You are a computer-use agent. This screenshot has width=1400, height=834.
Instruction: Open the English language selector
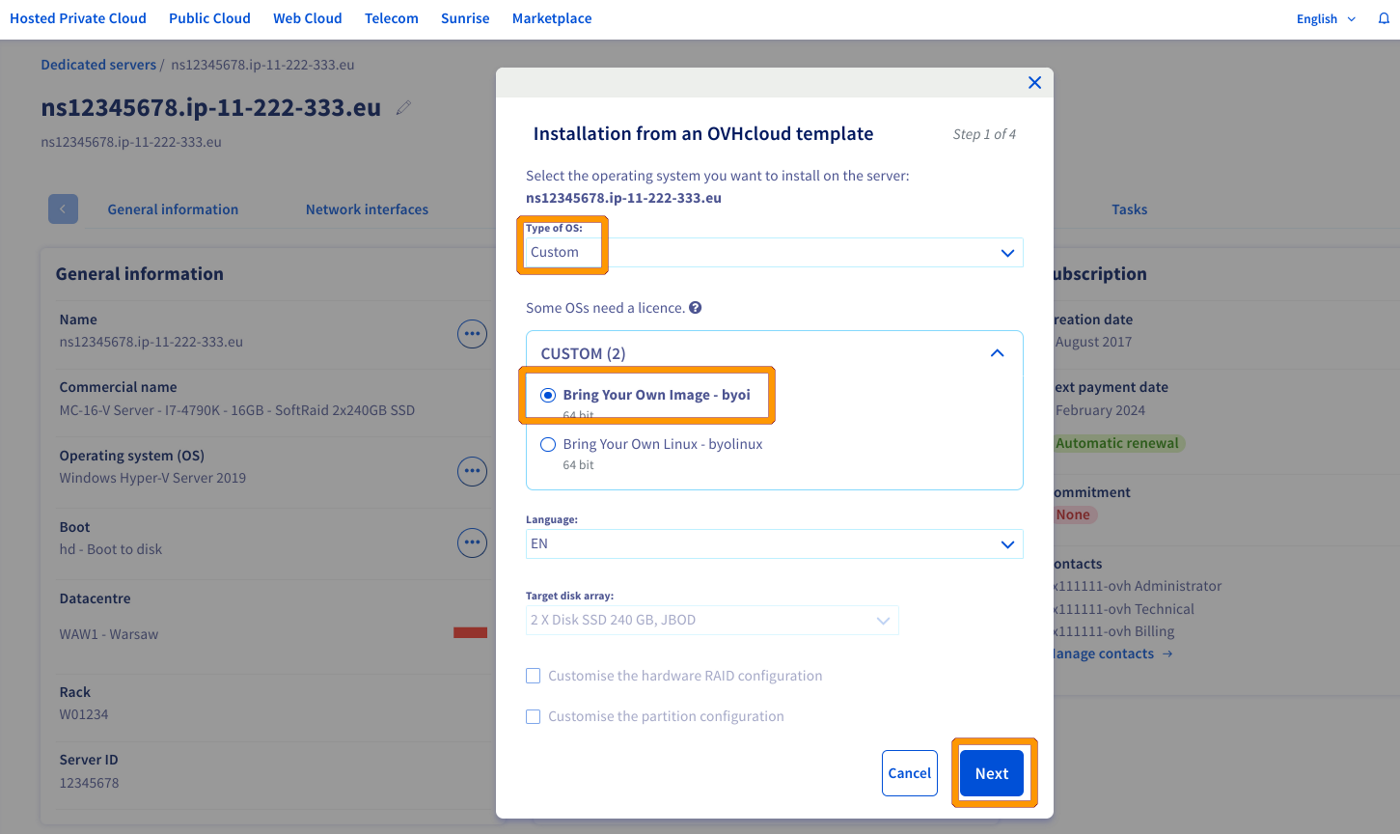click(1325, 18)
